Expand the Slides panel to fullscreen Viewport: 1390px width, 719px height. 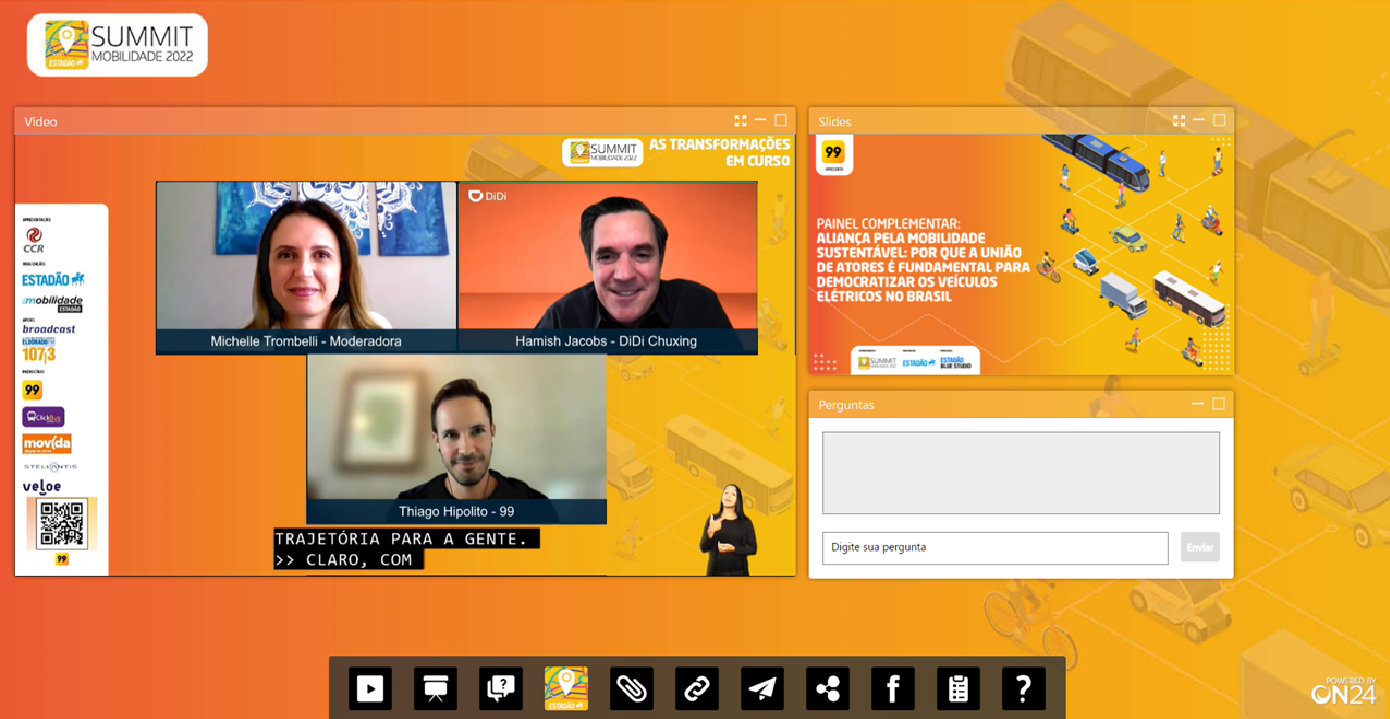1179,121
